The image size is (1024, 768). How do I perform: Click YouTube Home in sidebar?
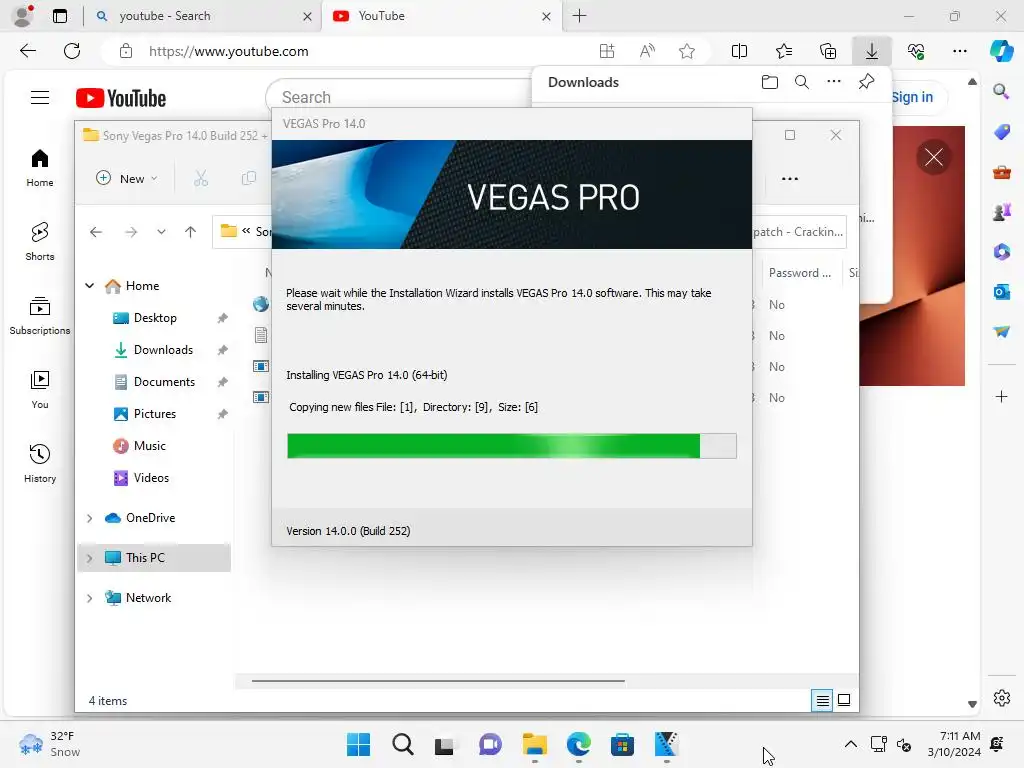point(40,167)
